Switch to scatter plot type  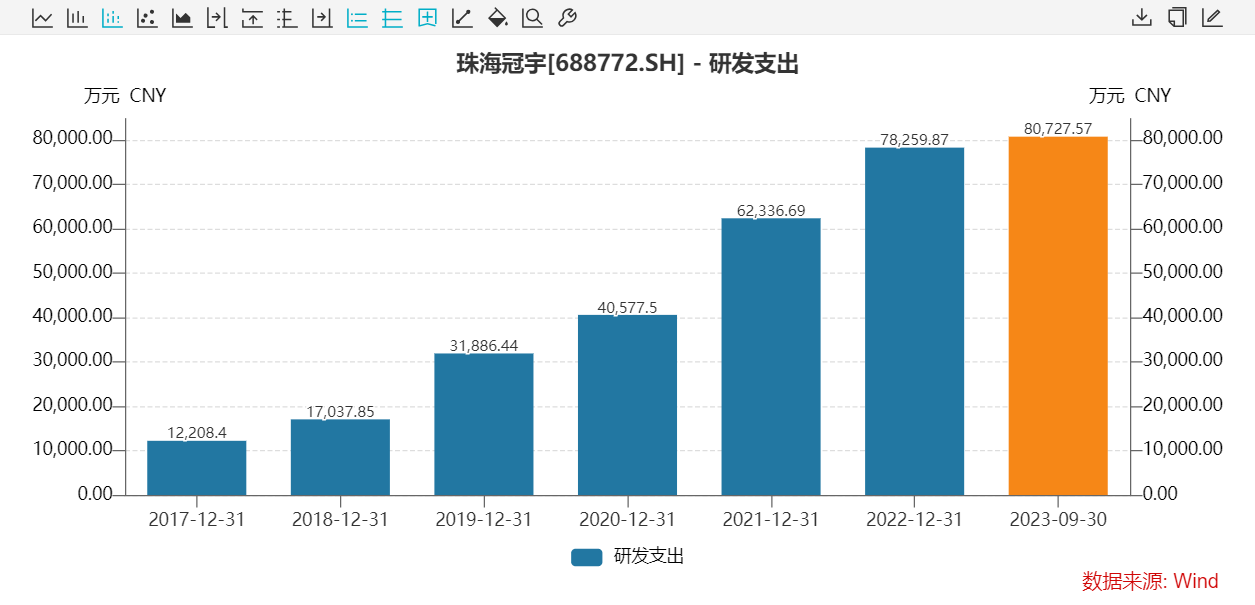[x=147, y=18]
